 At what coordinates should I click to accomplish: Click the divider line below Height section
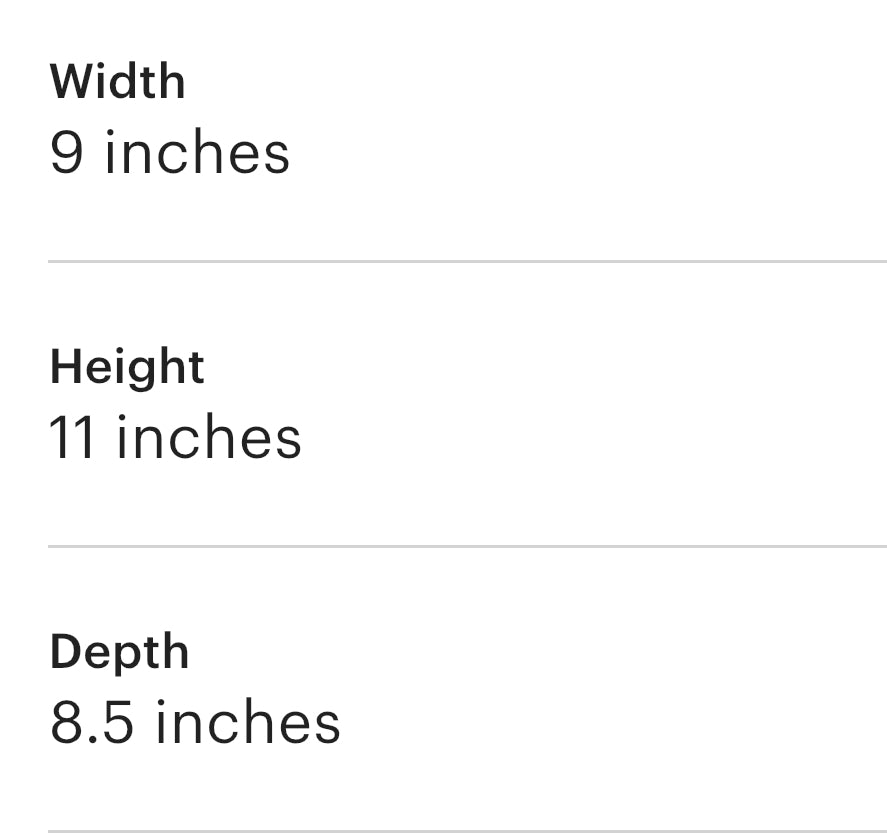click(x=467, y=546)
